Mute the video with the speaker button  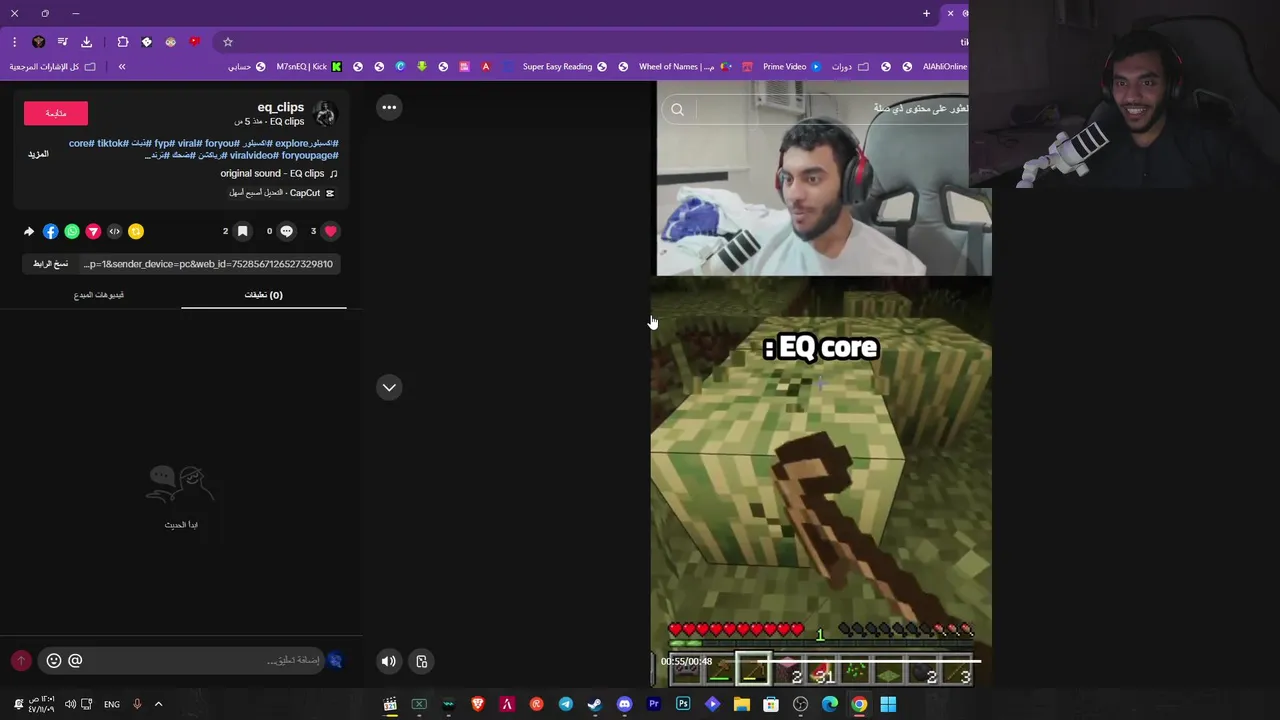[389, 661]
